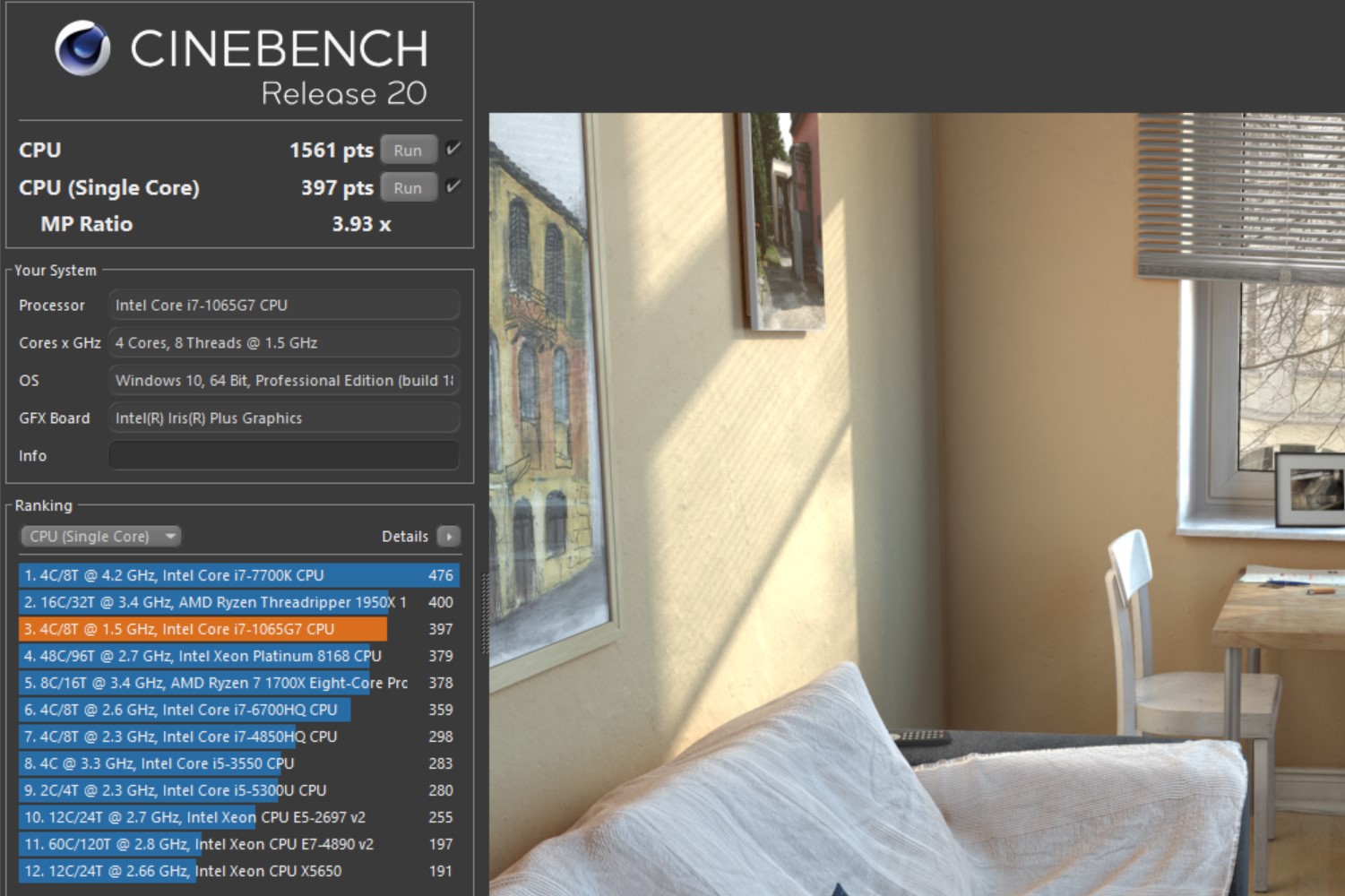Click the panel splitter handle beside ranking
1345x896 pixels.
485,614
